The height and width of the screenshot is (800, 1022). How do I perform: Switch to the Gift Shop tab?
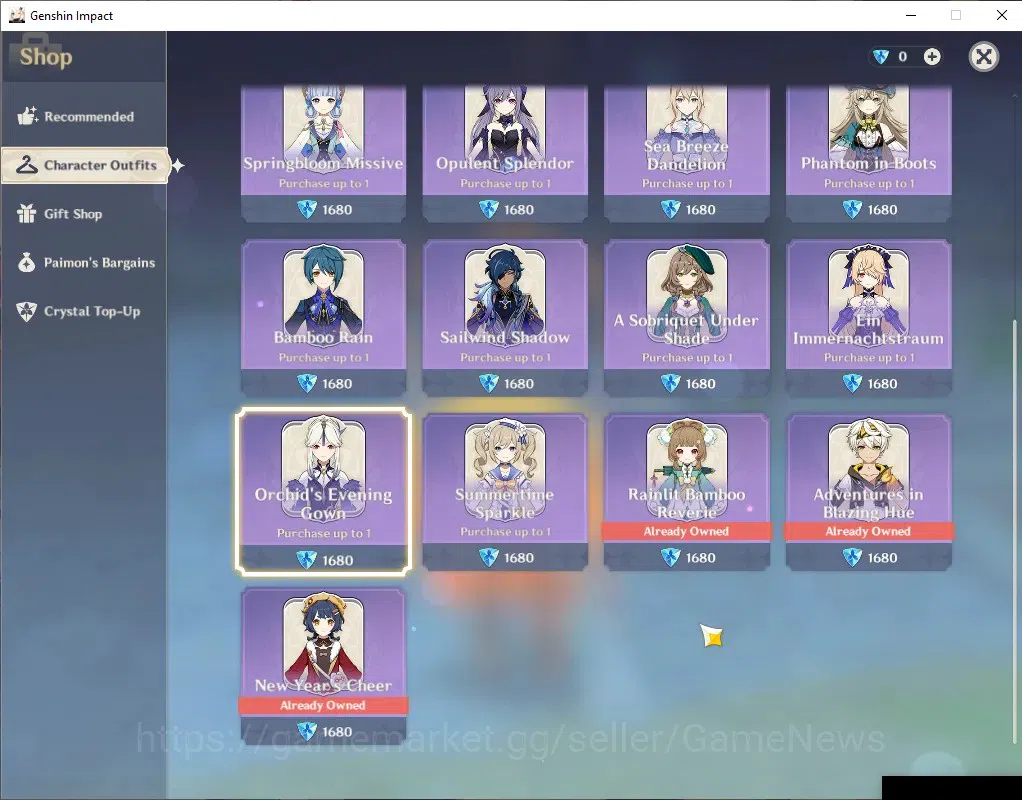point(83,214)
